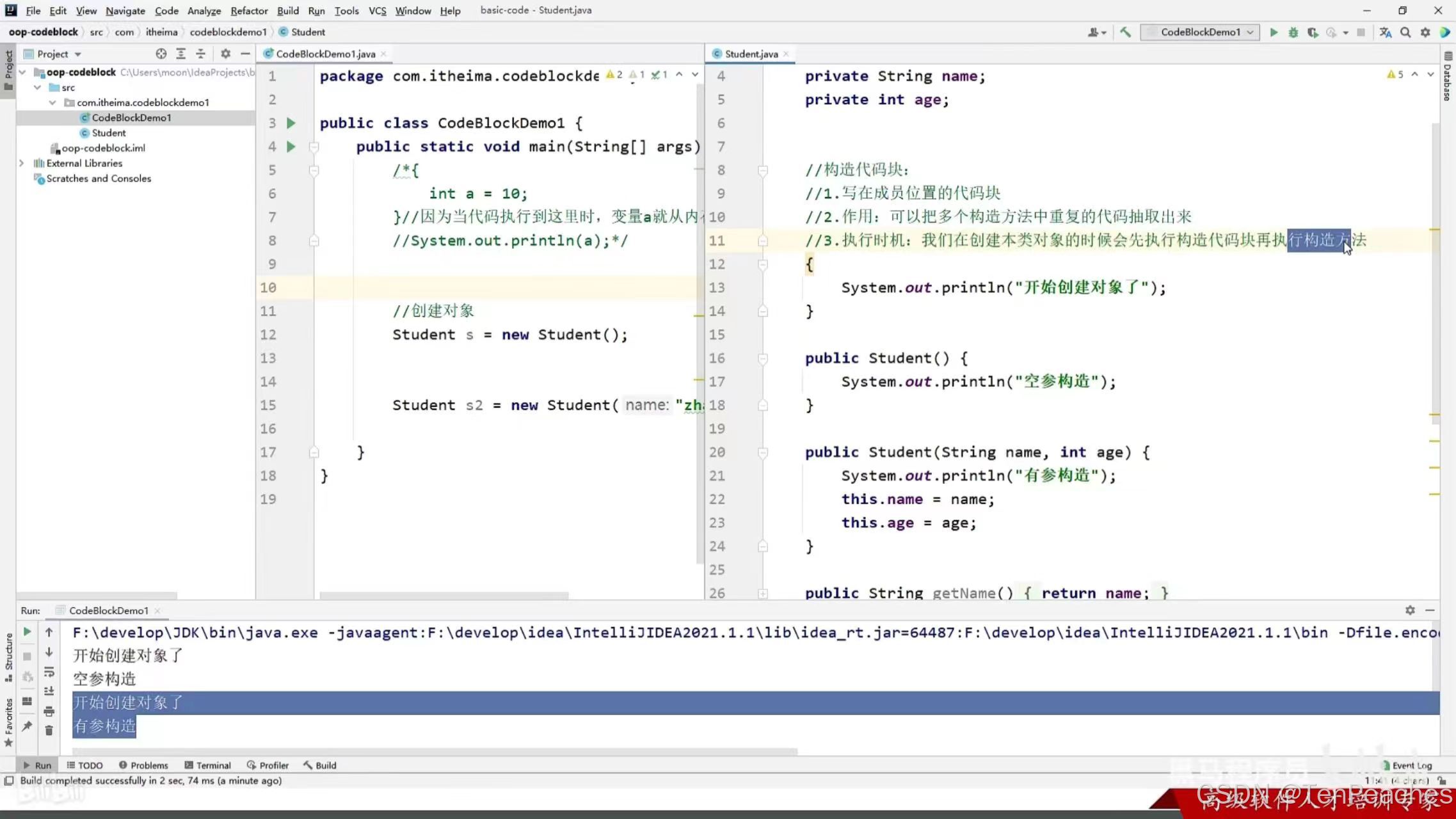
Task: Clear run console with trash icon
Action: tap(49, 730)
